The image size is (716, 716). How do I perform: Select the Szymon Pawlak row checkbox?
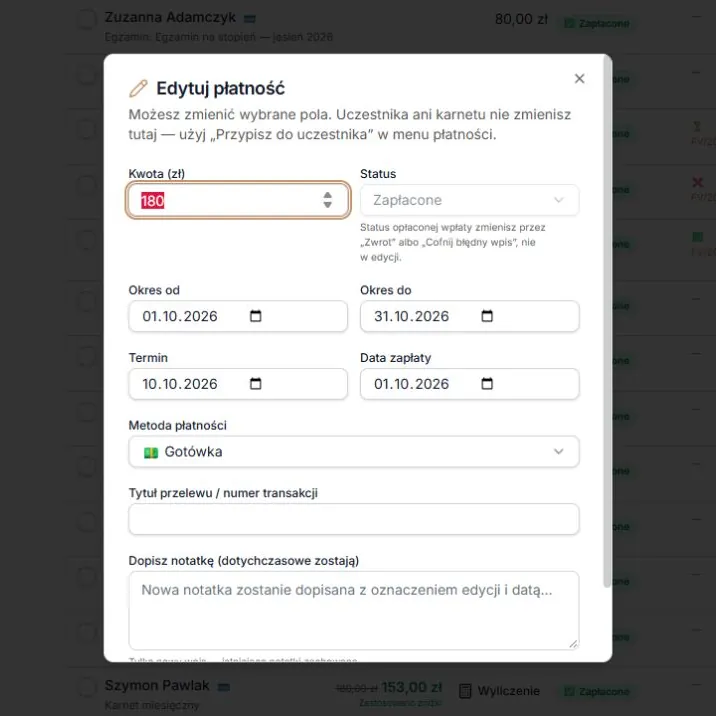[86, 687]
